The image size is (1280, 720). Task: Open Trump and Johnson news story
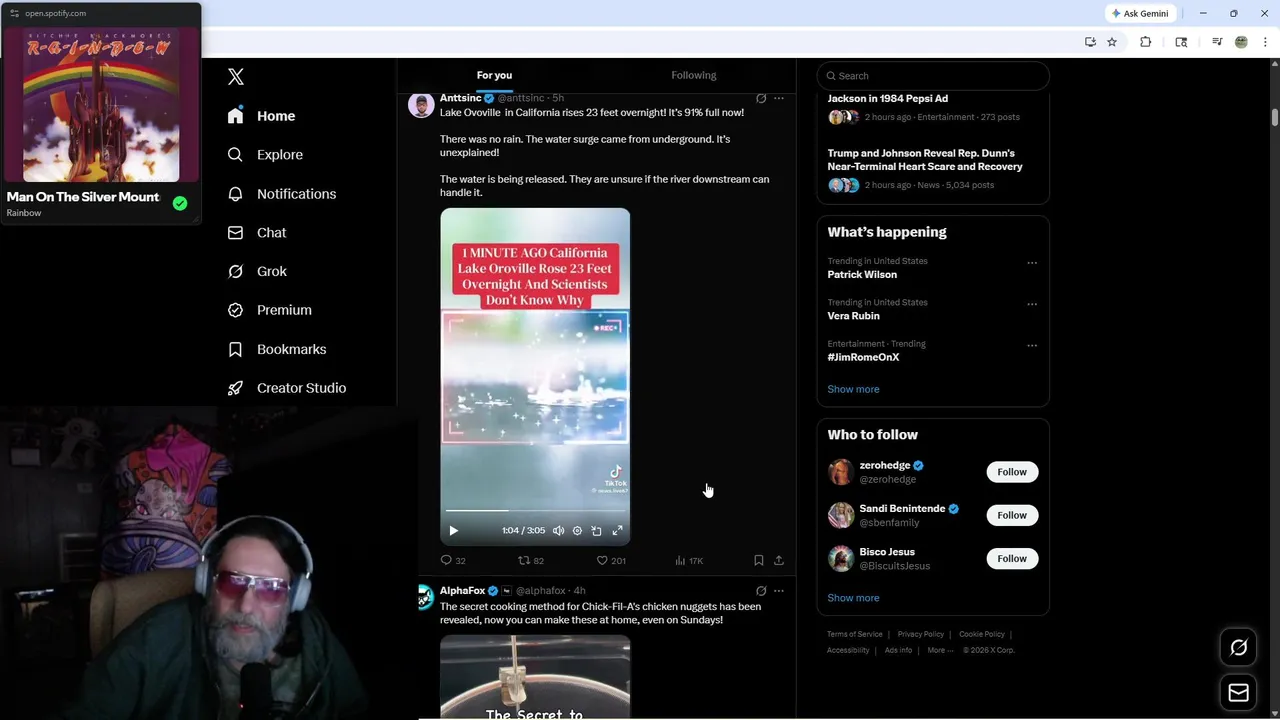point(925,160)
